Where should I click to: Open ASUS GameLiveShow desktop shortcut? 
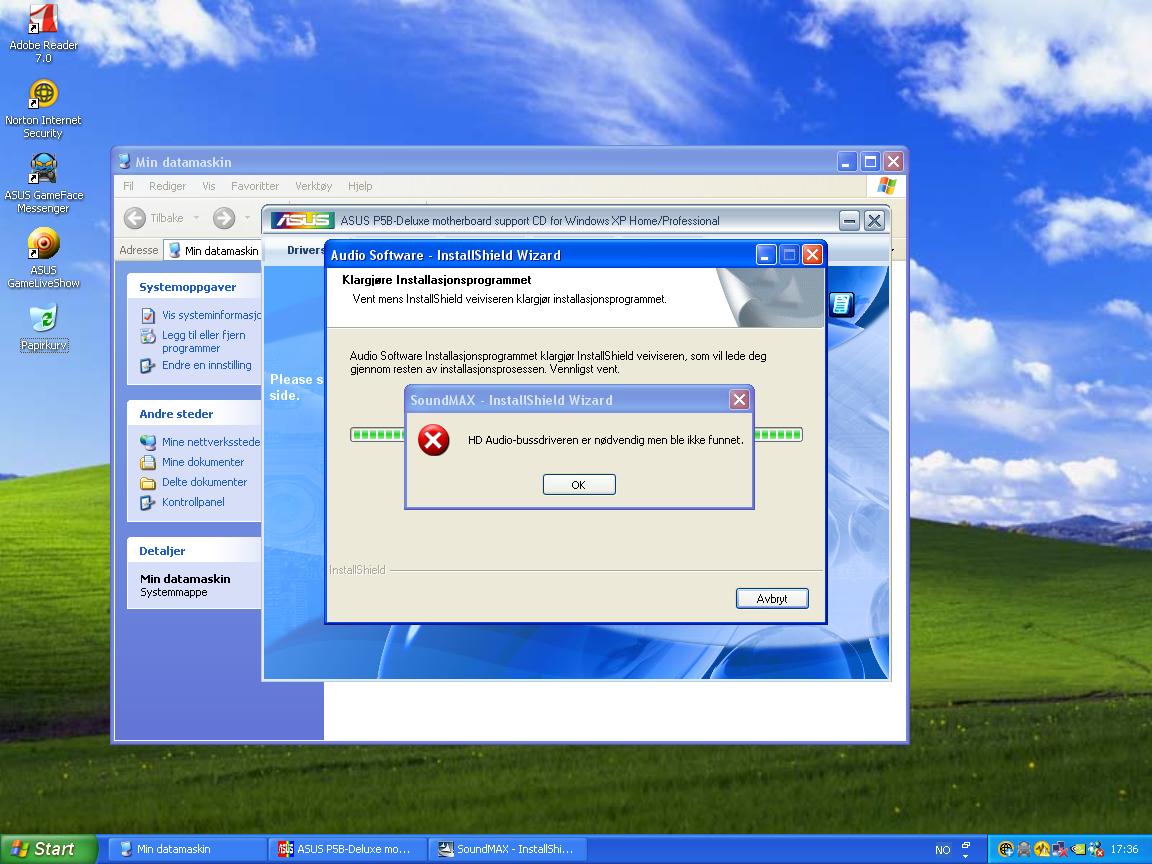point(43,259)
